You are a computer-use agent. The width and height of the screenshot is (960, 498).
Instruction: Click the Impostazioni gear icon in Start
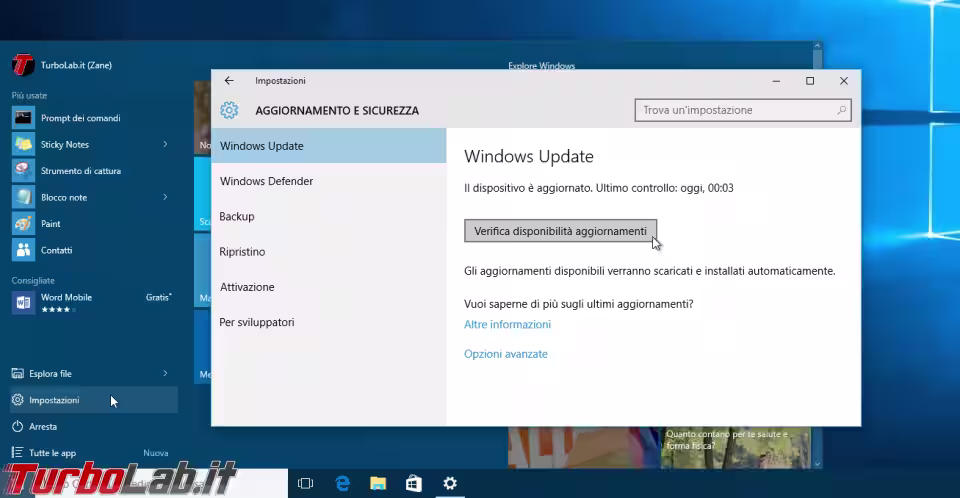(18, 400)
